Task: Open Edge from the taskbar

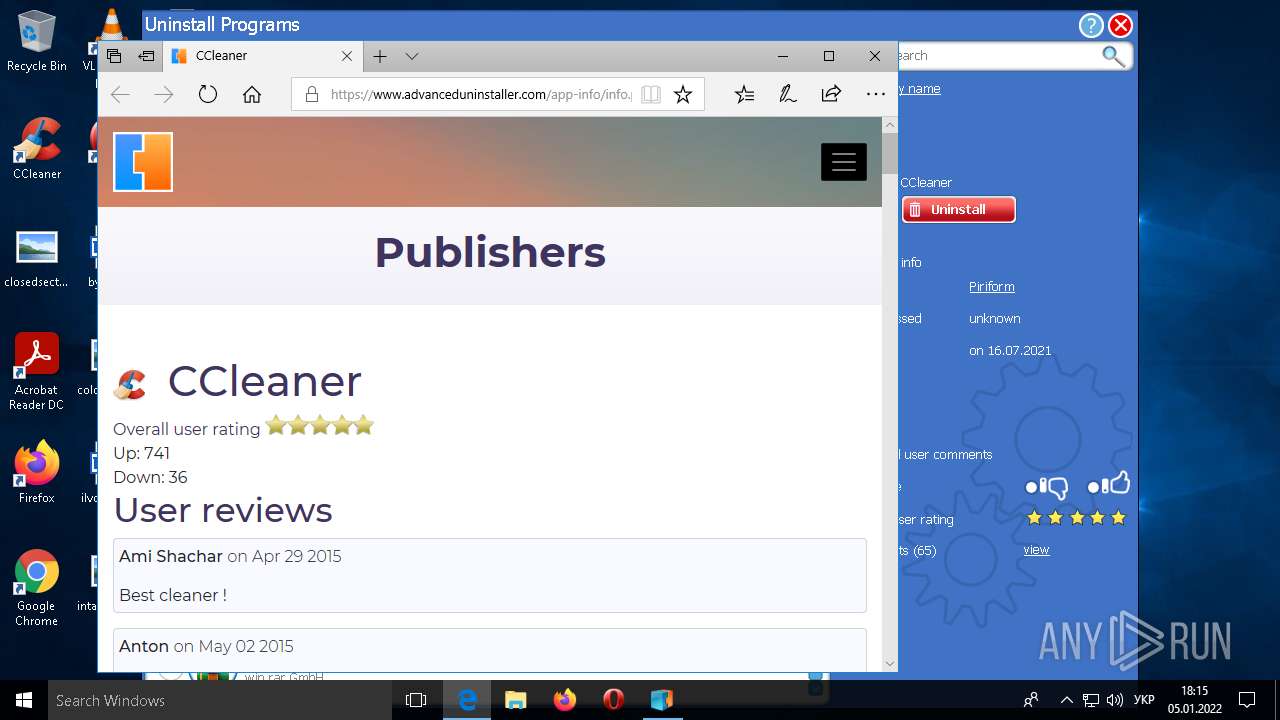Action: coord(467,700)
